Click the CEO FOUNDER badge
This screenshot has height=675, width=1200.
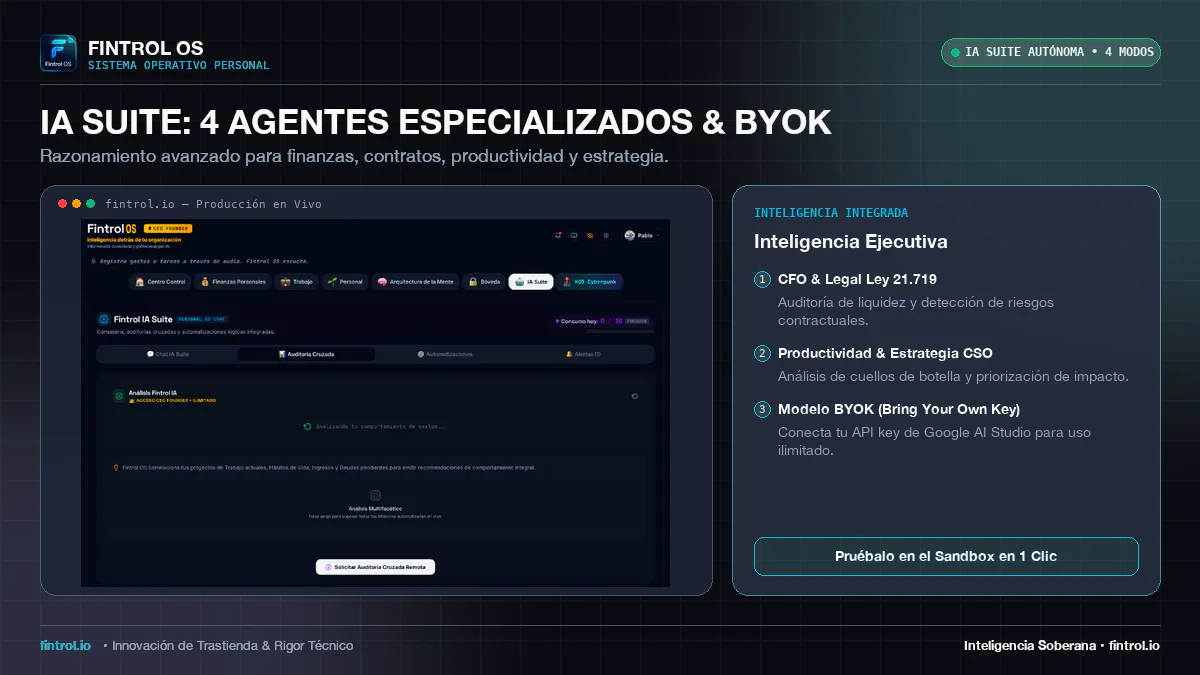pos(168,228)
